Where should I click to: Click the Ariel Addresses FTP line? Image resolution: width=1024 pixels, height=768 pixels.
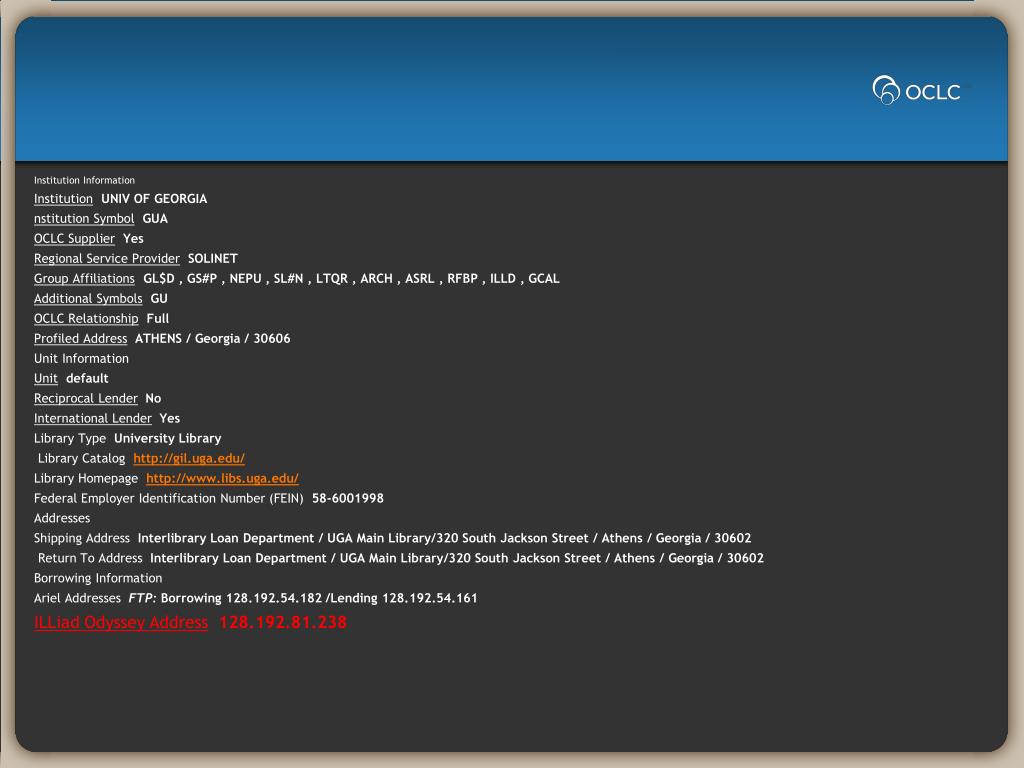coord(255,598)
